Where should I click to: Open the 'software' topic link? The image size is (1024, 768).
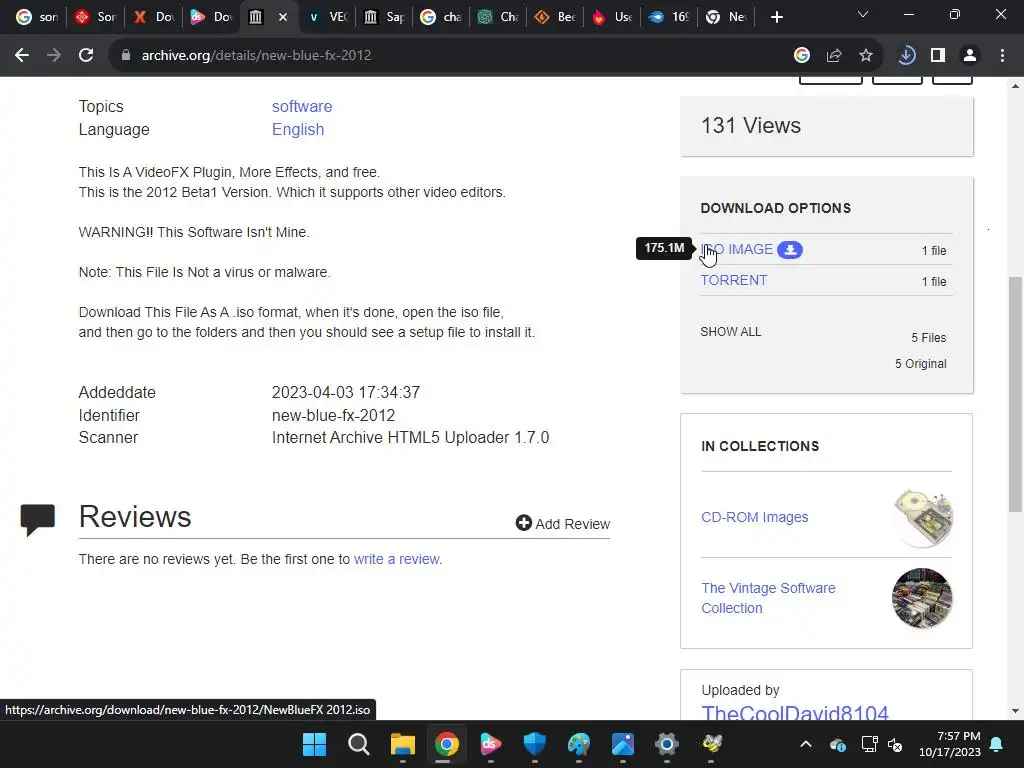click(x=302, y=106)
